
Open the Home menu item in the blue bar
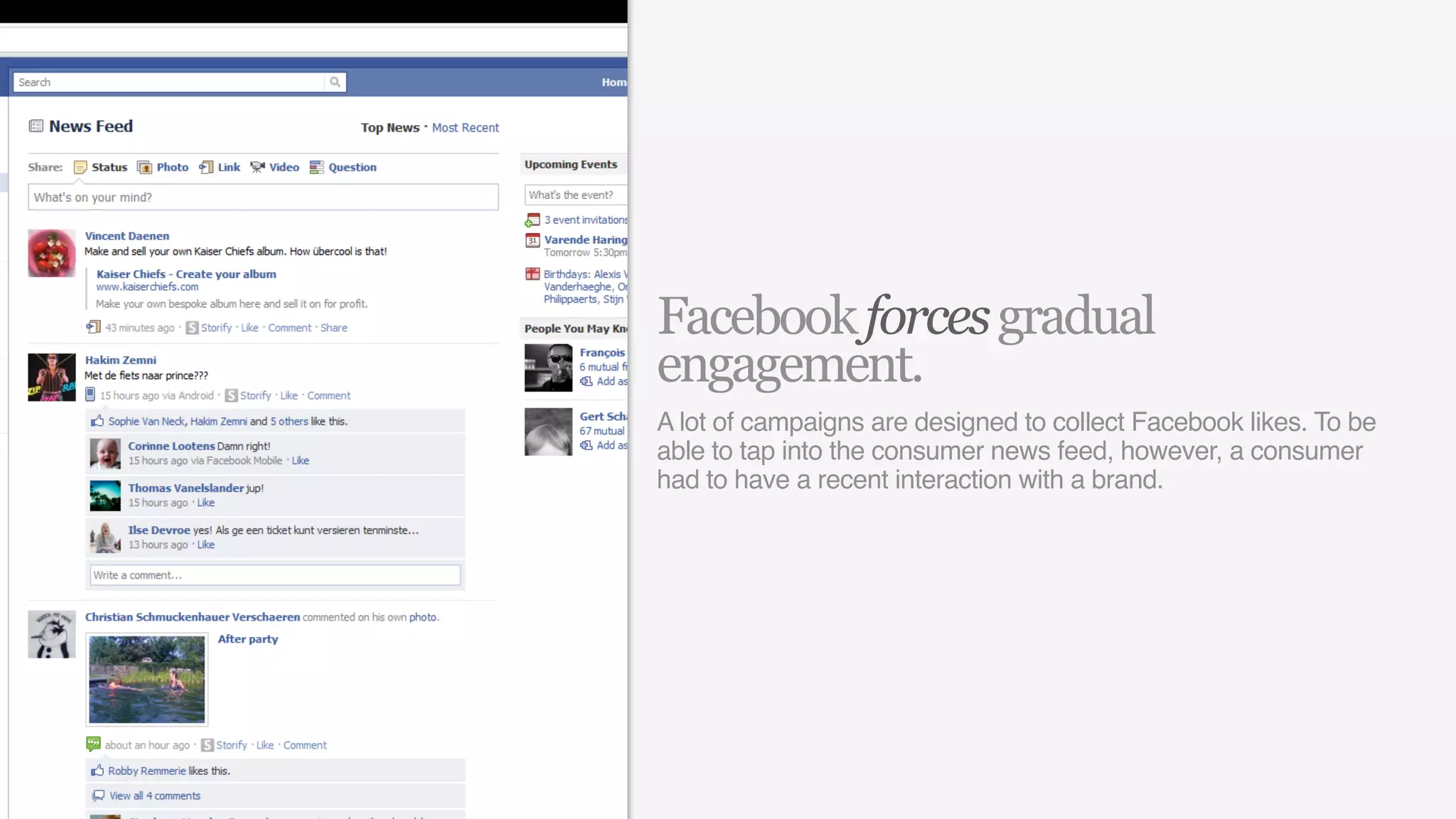pos(614,82)
